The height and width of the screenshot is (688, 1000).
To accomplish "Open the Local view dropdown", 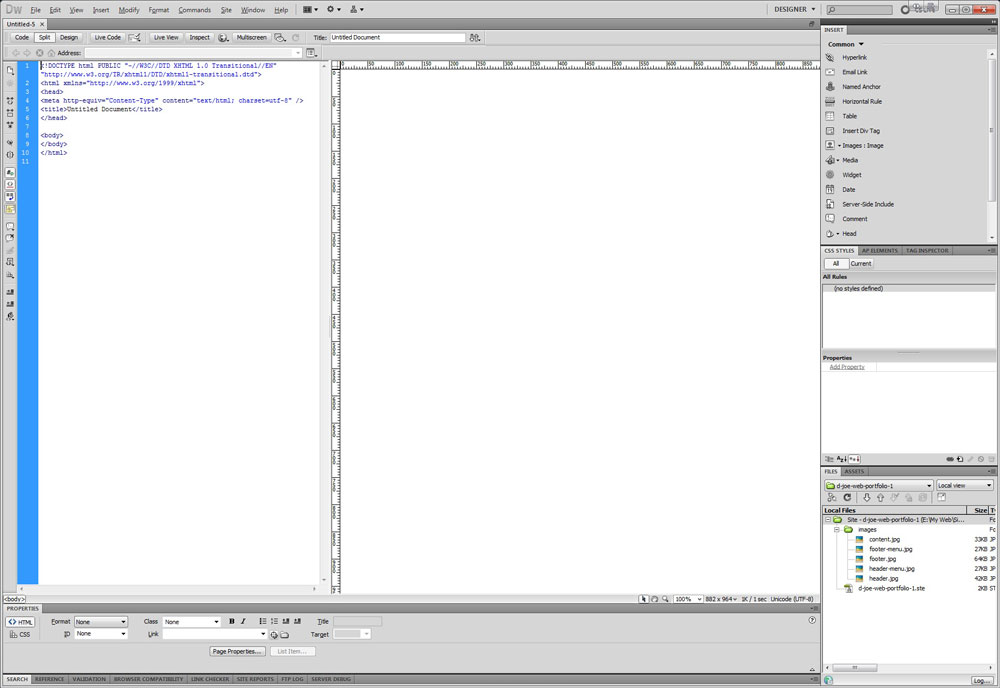I will coord(964,485).
